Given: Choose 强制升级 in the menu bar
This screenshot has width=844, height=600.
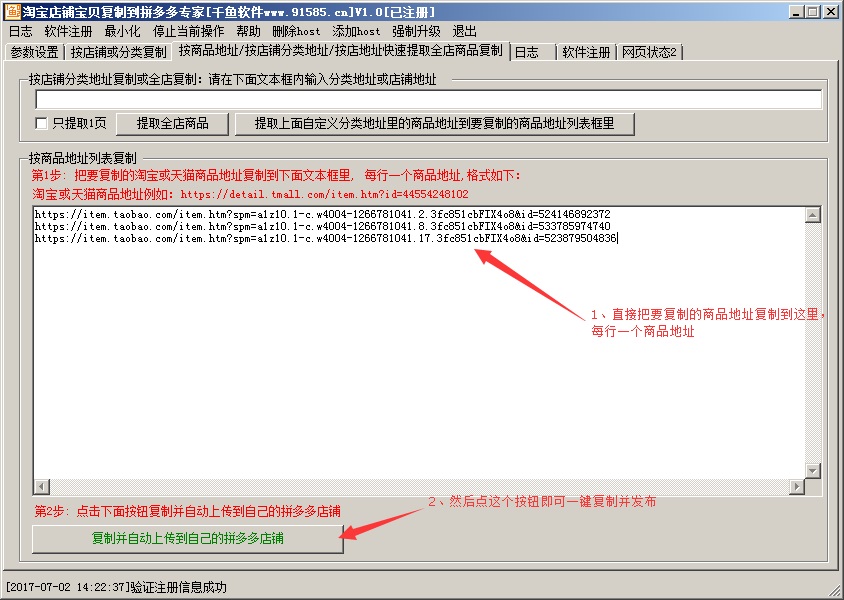Looking at the screenshot, I should [x=416, y=31].
